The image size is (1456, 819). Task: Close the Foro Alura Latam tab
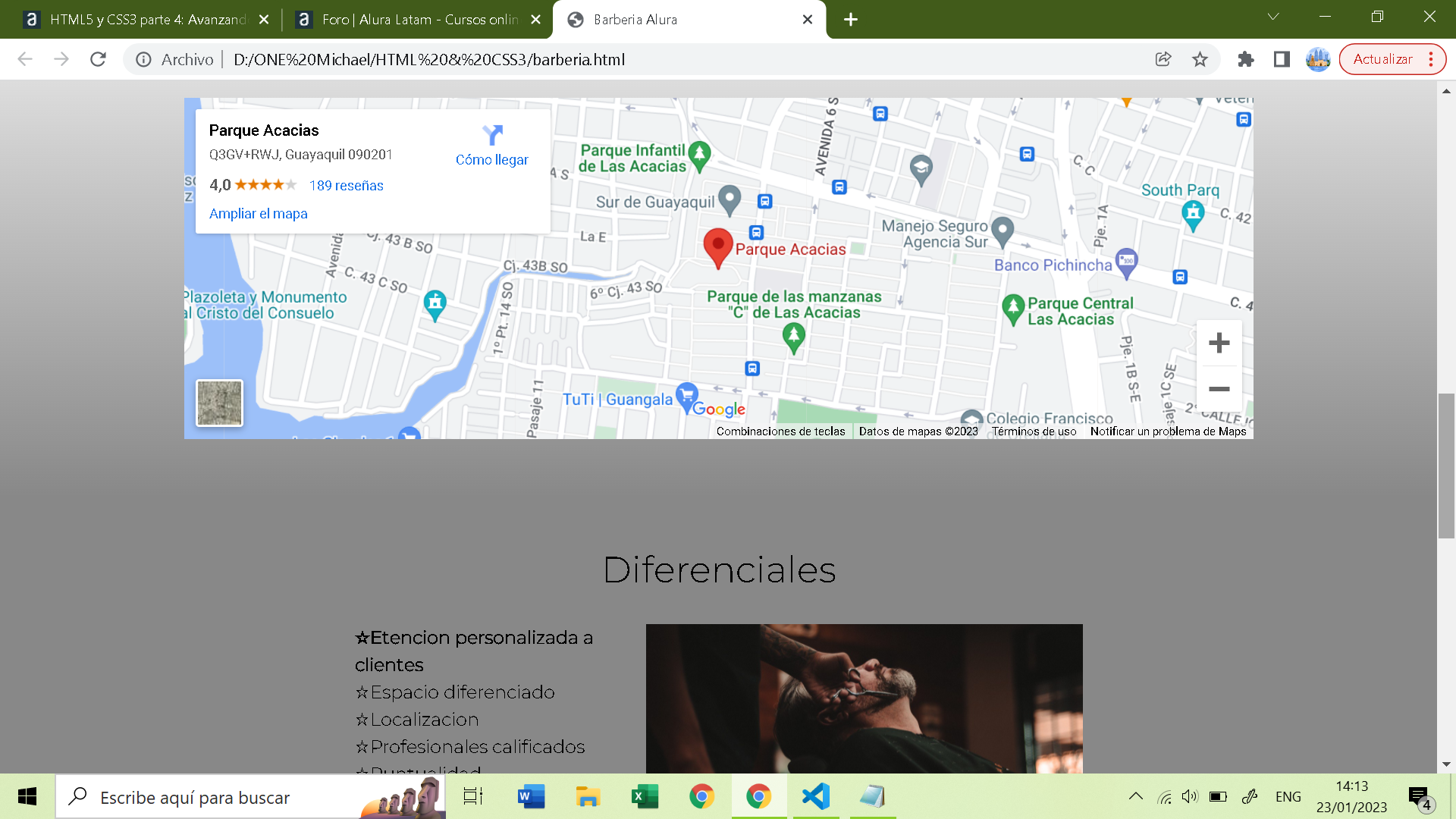click(535, 20)
